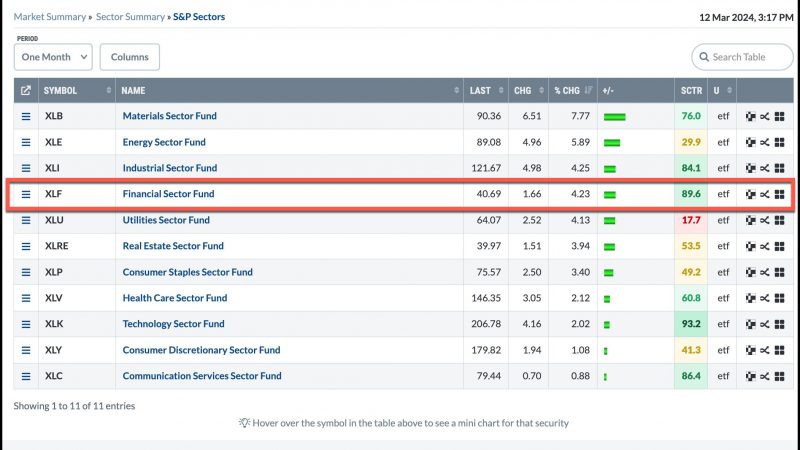Click the export icon in table header
The image size is (800, 450).
(x=26, y=90)
